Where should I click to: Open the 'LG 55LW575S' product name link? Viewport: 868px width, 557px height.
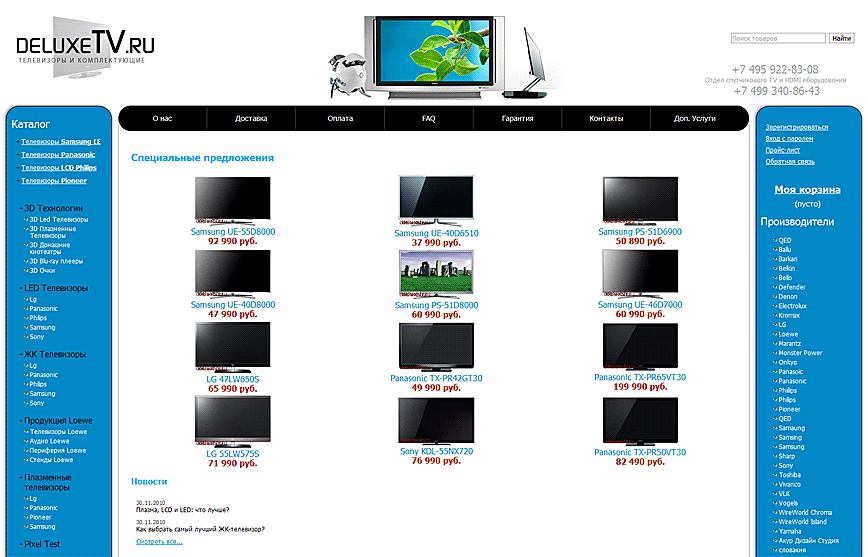click(232, 454)
